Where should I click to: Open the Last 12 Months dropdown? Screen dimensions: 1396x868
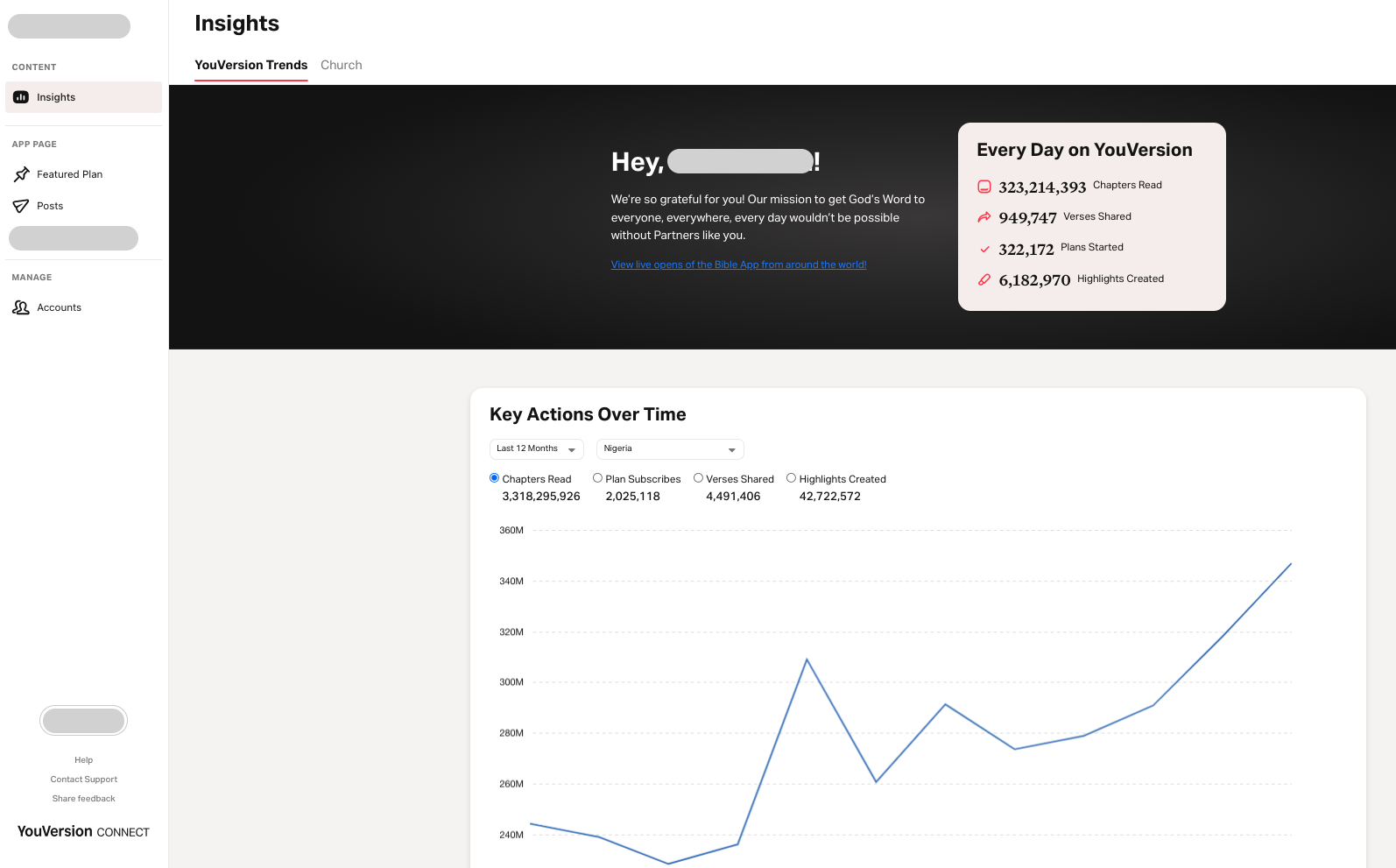(x=536, y=449)
